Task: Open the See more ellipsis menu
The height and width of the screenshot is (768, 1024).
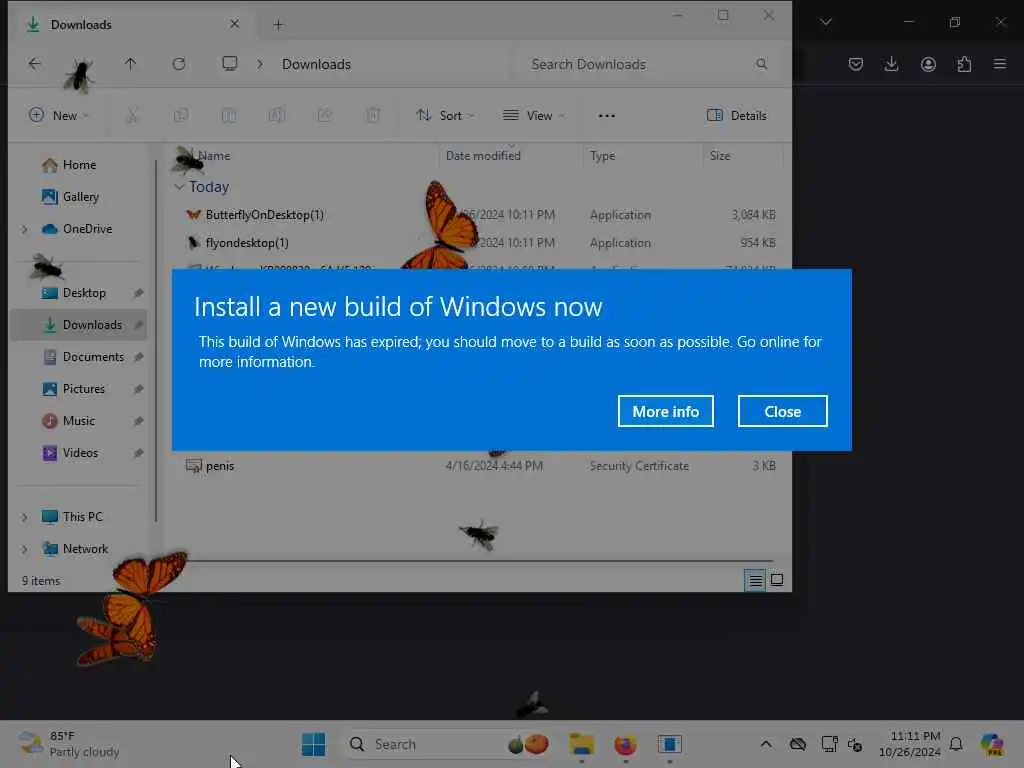Action: pos(607,116)
